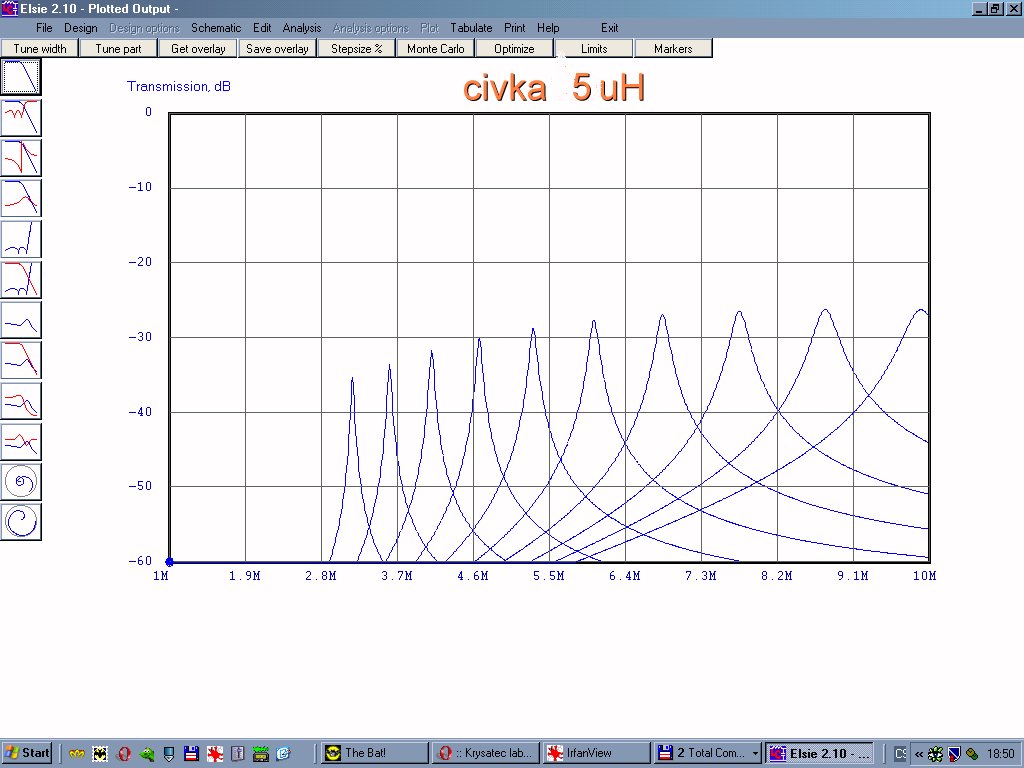Select transmission plot with red vertical phase jump
Screen dimensions: 1024x768
(x=21, y=158)
